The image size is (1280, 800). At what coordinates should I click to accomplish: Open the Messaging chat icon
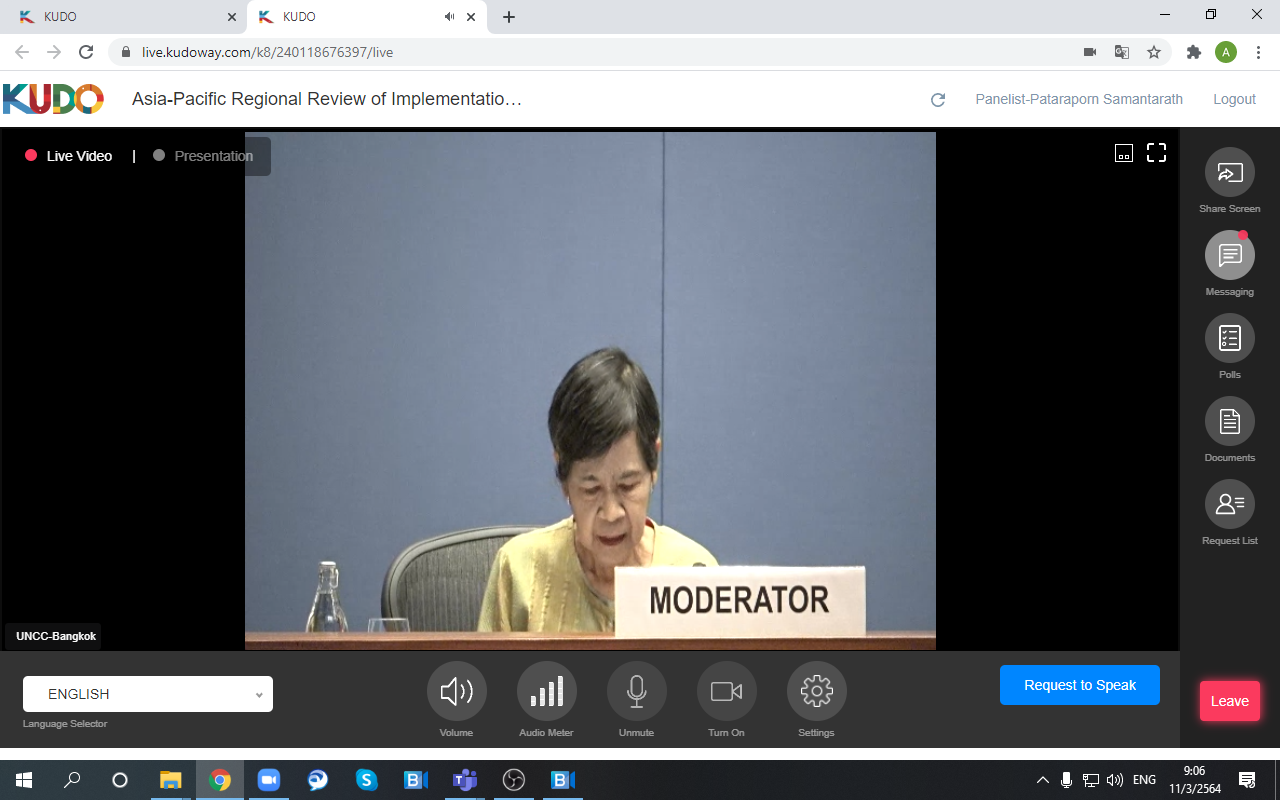pos(1229,256)
